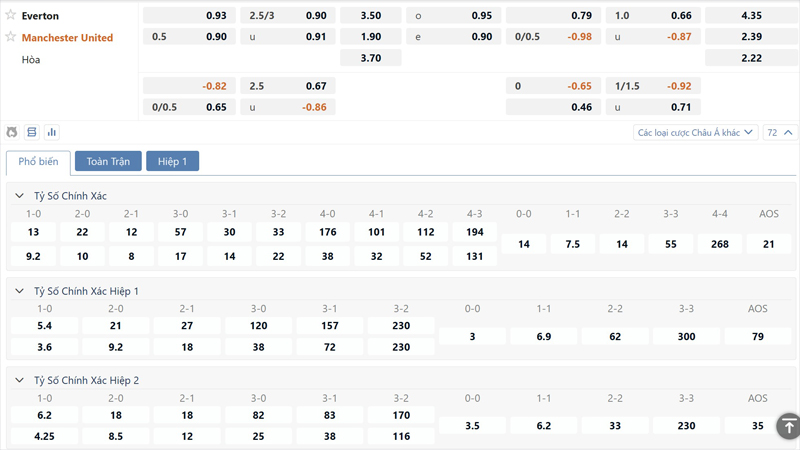The width and height of the screenshot is (800, 450).
Task: Star Manchester United as a favorite
Action: (x=11, y=37)
